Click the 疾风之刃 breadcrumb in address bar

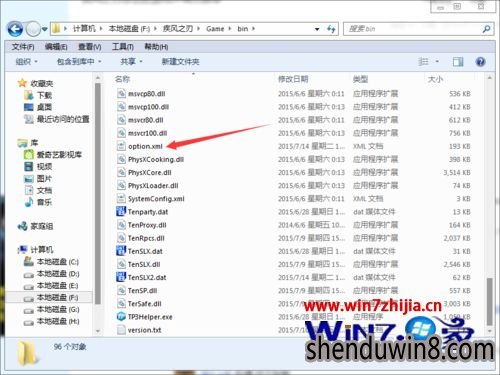[178, 29]
